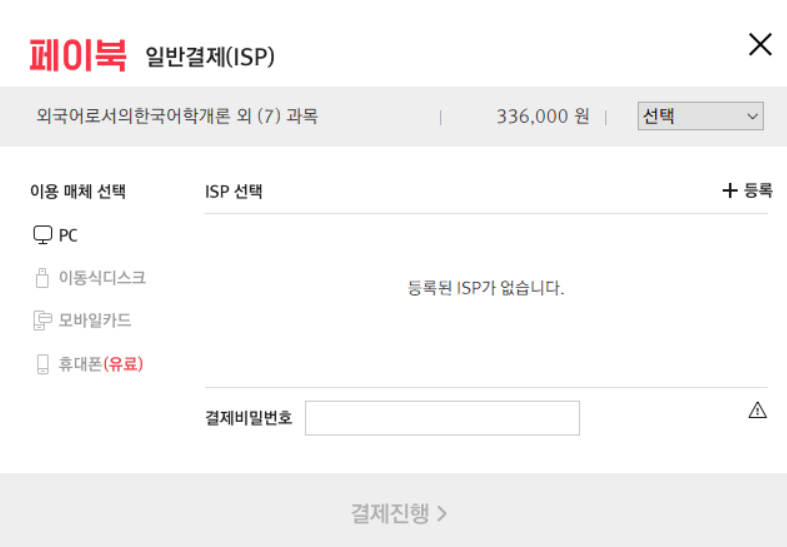Click the PC monitor icon
787x547 pixels.
pyautogui.click(x=43, y=235)
